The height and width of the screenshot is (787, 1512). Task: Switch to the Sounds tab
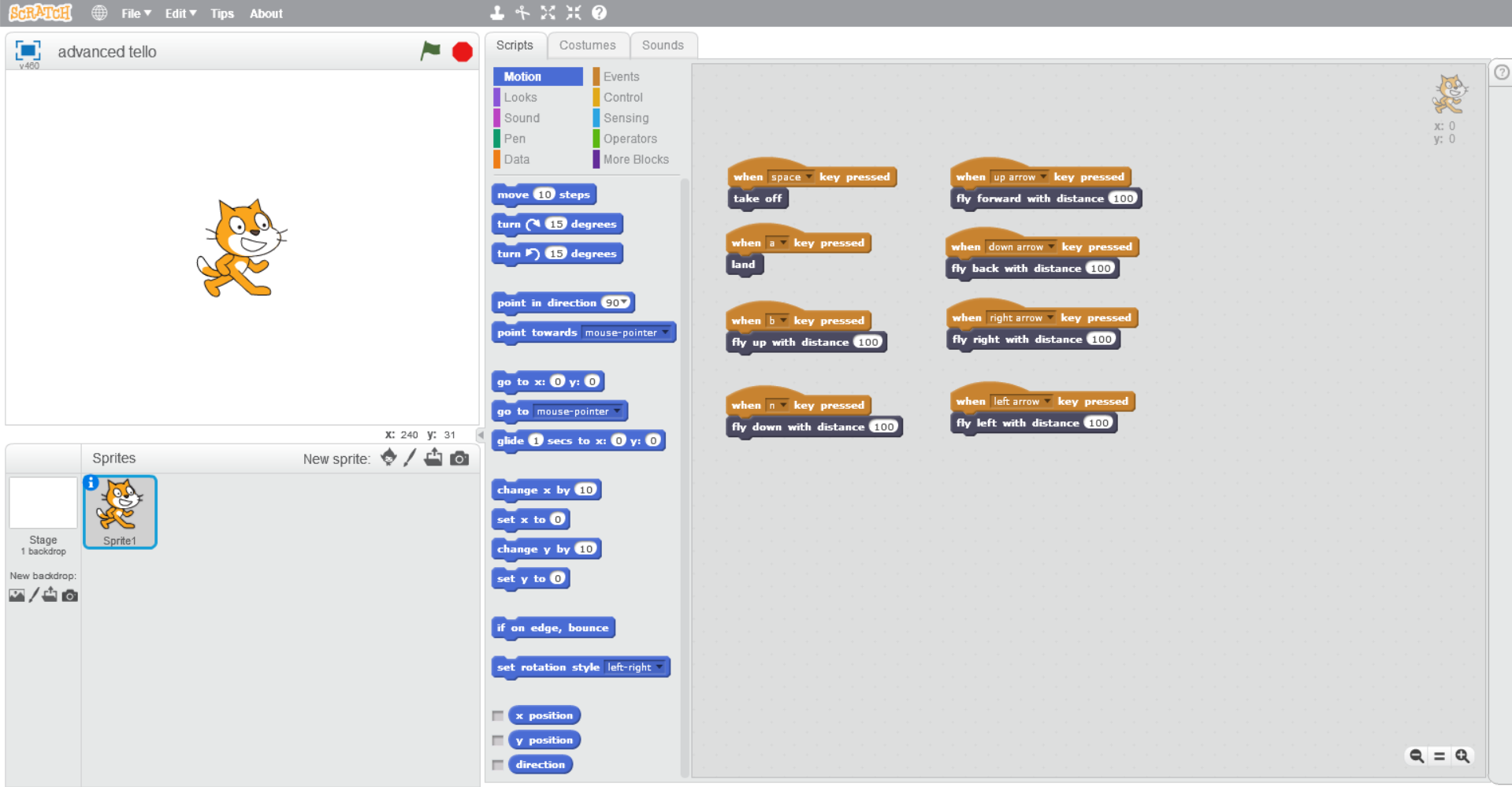pos(663,45)
